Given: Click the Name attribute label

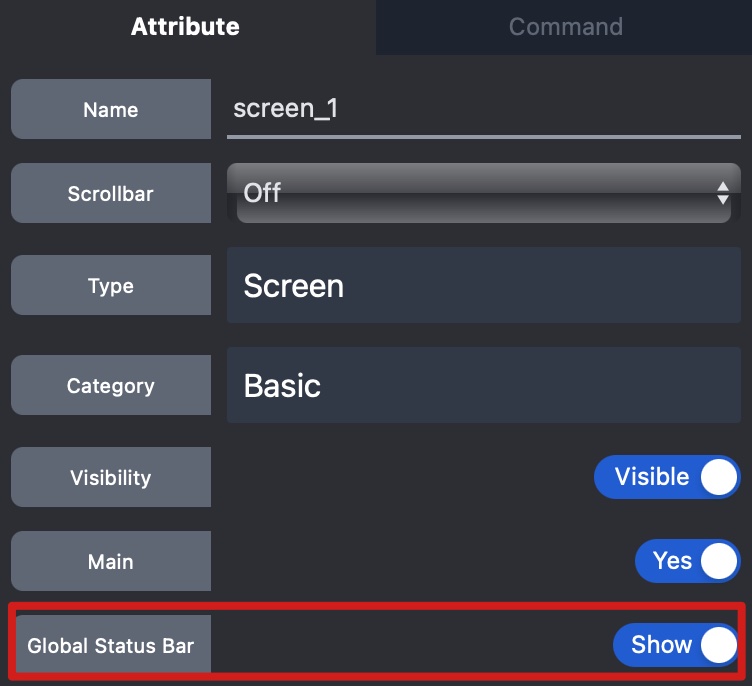Looking at the screenshot, I should [x=111, y=110].
